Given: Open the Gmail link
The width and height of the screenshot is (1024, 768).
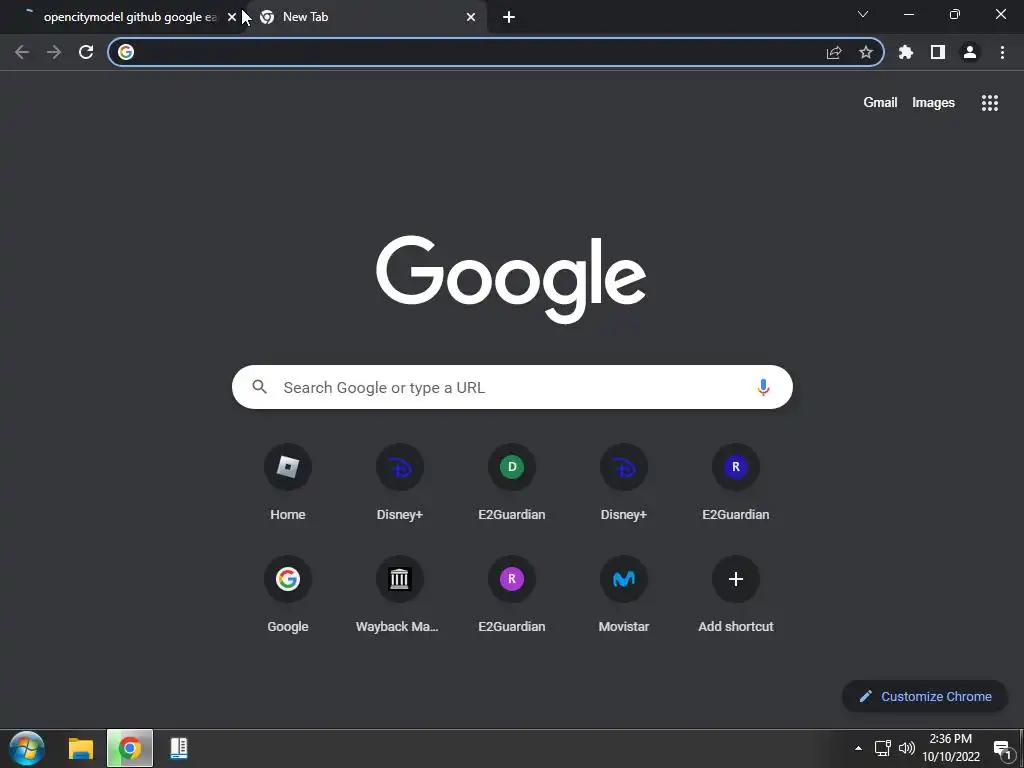Looking at the screenshot, I should point(880,103).
